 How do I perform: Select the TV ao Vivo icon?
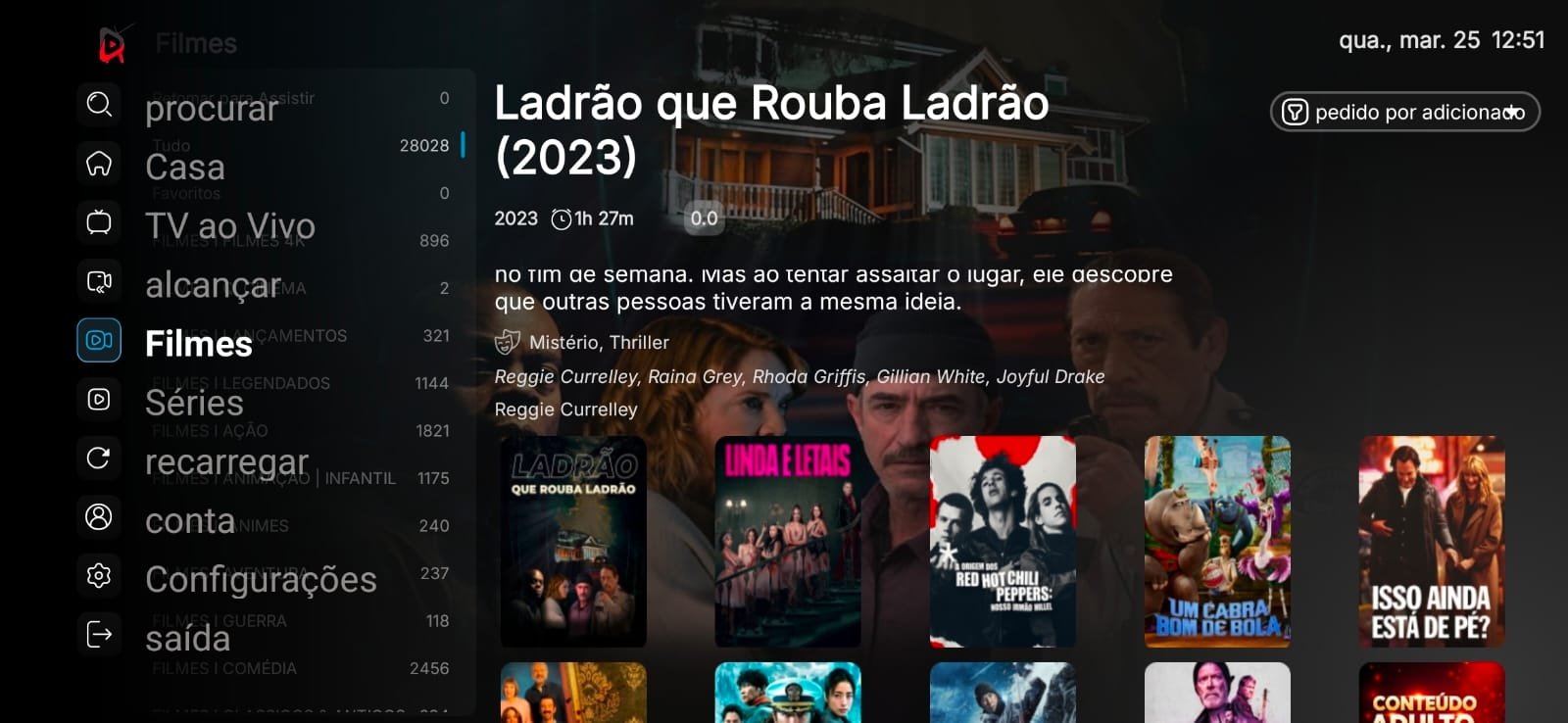tap(99, 222)
